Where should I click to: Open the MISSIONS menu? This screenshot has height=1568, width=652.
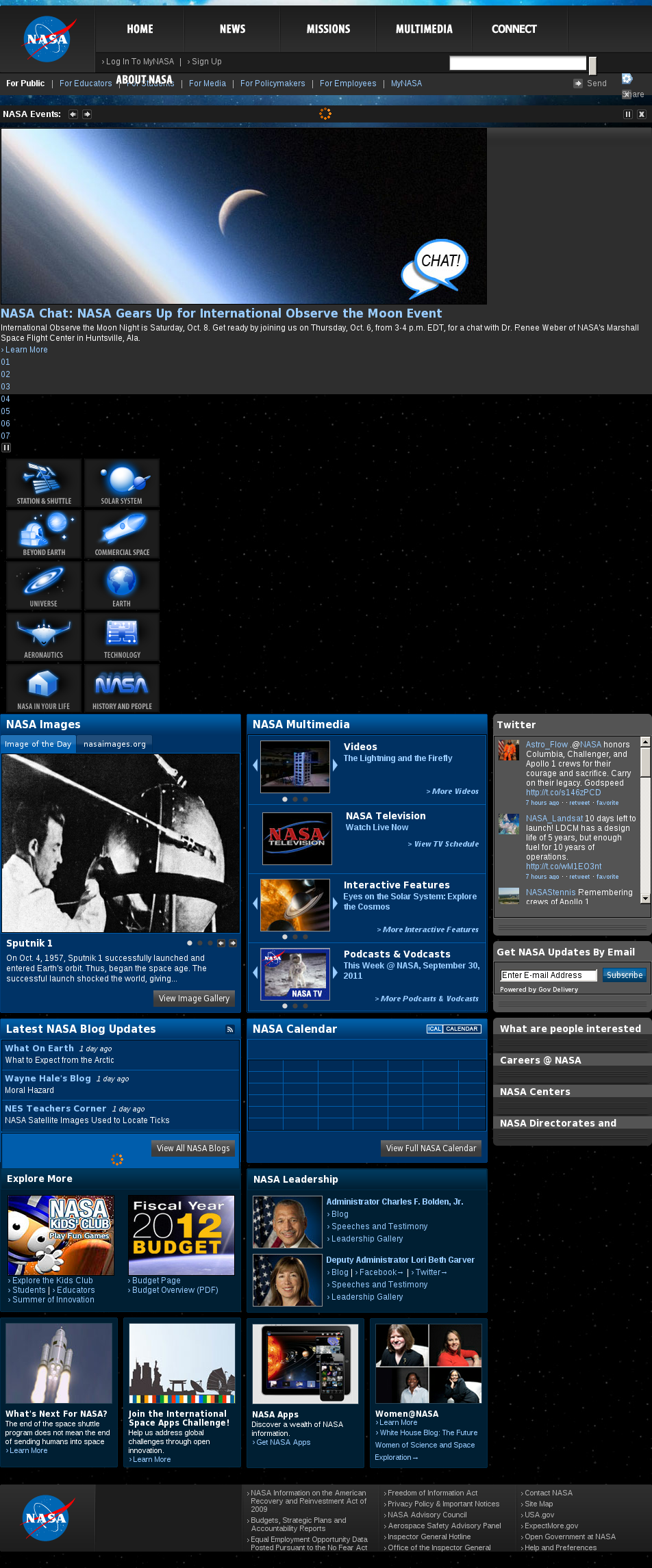(328, 29)
